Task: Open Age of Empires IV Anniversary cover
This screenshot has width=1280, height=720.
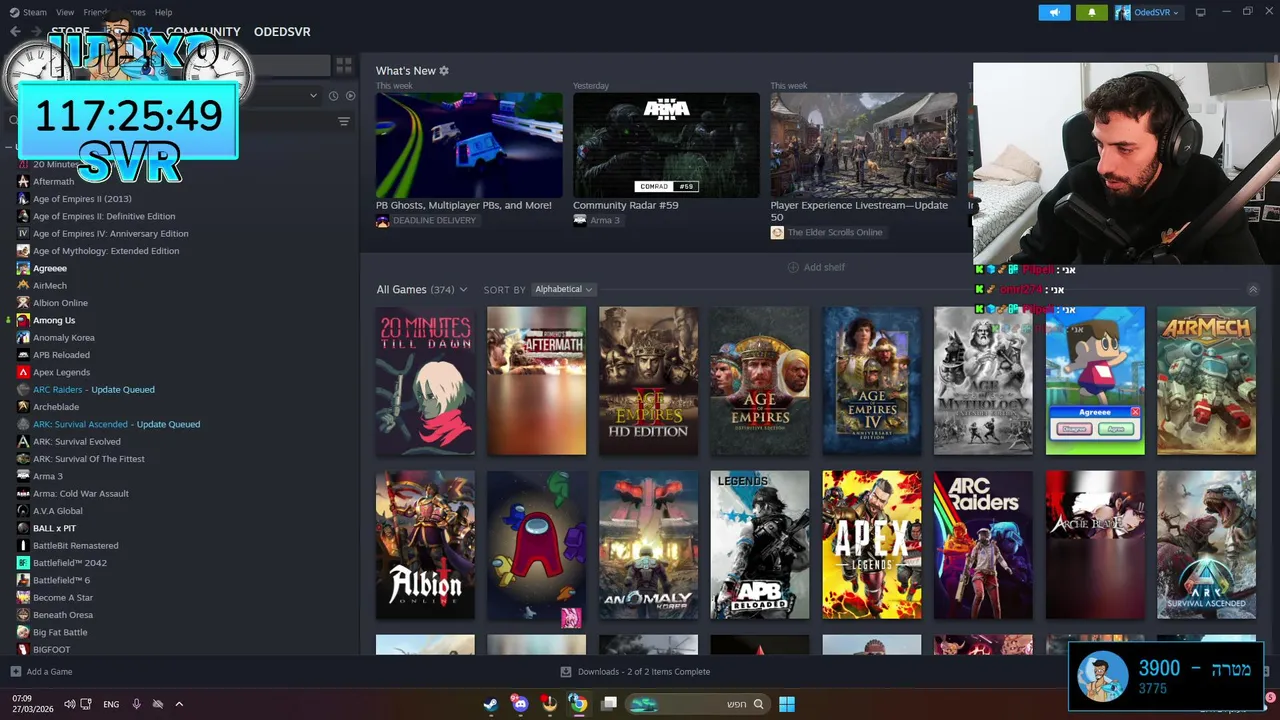Action: [872, 380]
